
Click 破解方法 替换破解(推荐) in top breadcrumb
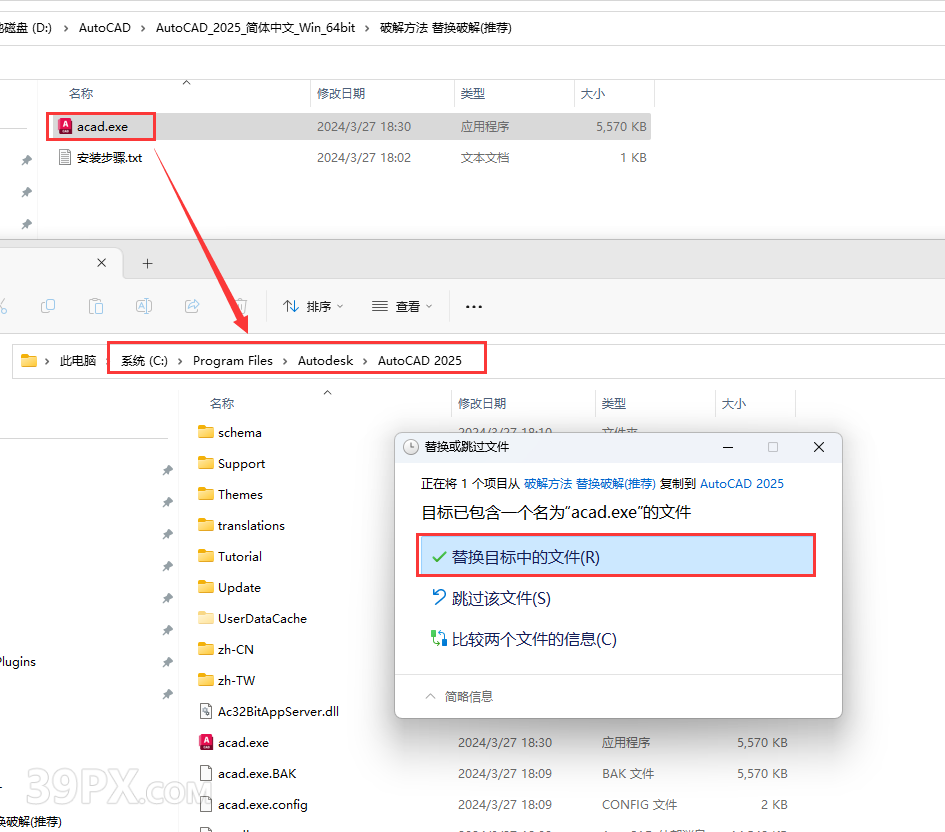click(x=446, y=28)
